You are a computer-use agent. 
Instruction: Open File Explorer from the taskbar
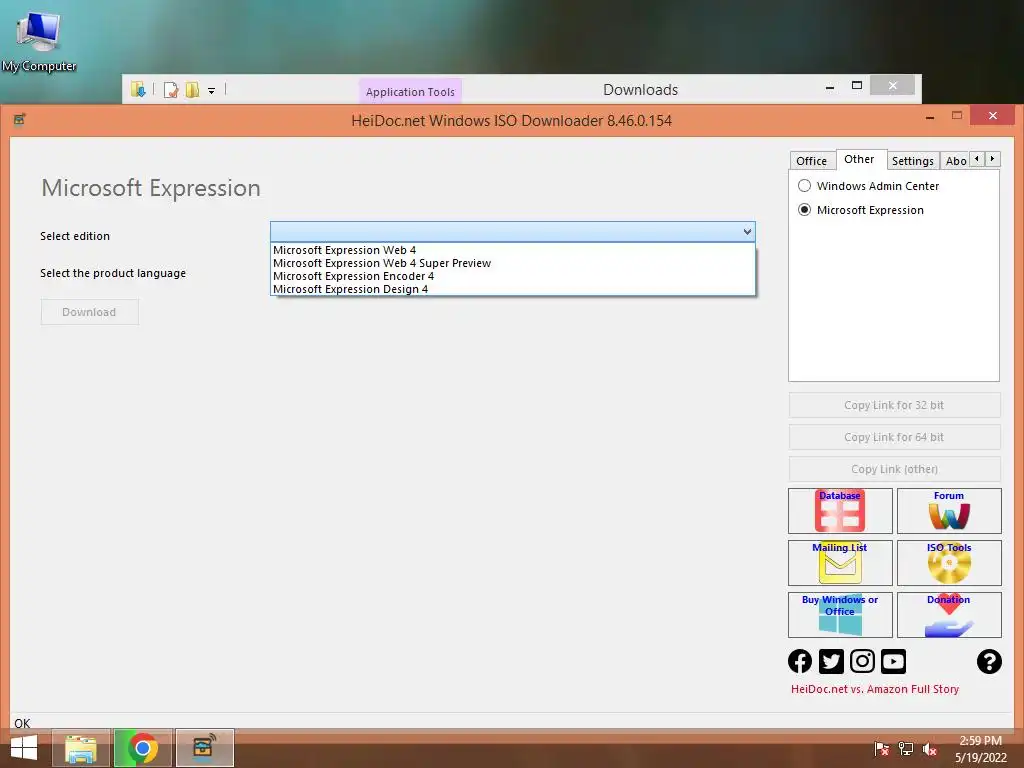click(80, 748)
